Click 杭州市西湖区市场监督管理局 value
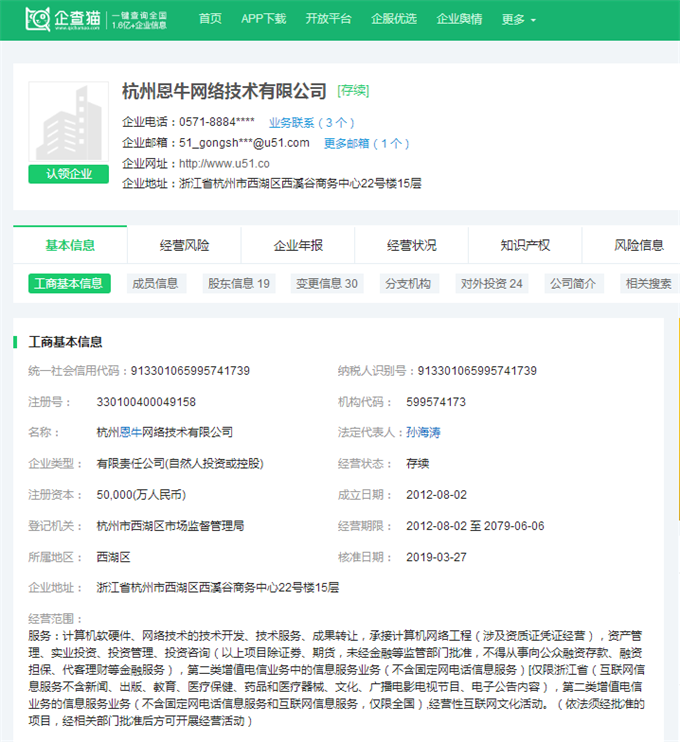This screenshot has width=680, height=742. [170, 526]
